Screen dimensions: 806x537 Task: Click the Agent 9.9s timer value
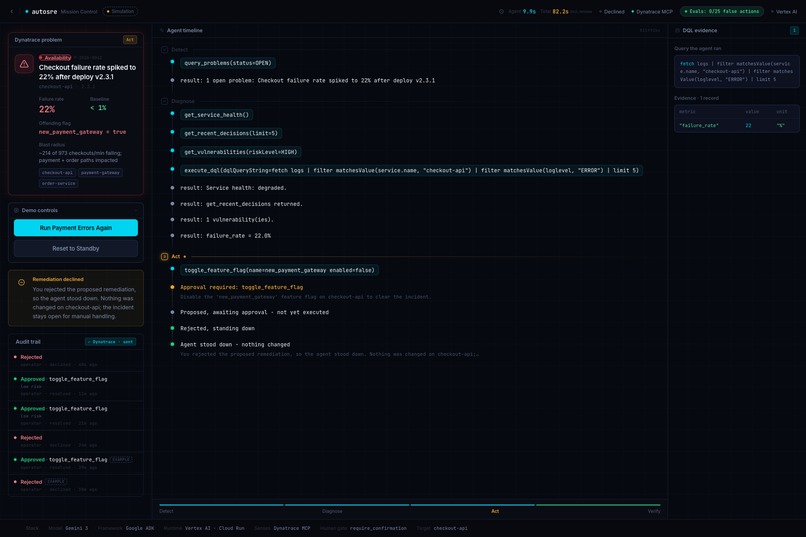[529, 11]
